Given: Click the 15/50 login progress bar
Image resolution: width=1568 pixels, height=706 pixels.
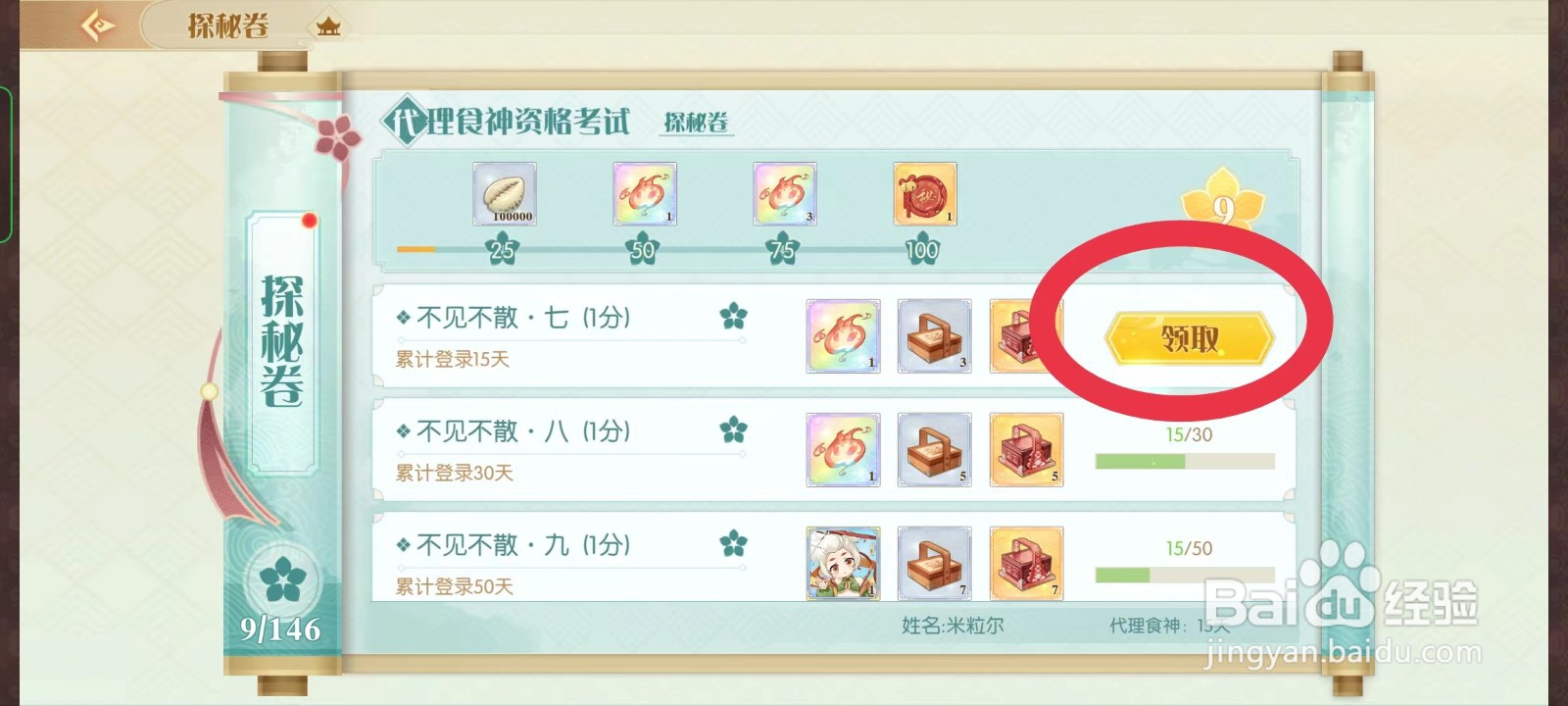Looking at the screenshot, I should point(1185,575).
